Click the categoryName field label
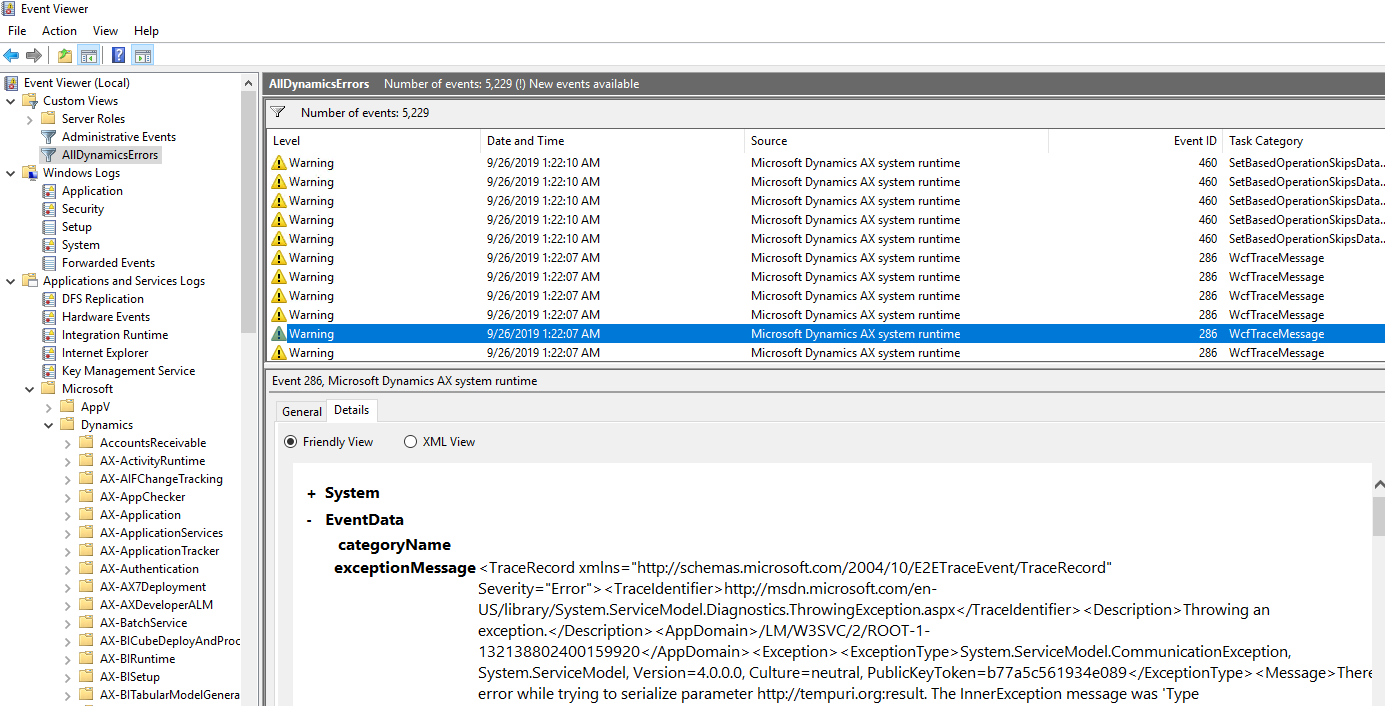1385x706 pixels. 394,545
